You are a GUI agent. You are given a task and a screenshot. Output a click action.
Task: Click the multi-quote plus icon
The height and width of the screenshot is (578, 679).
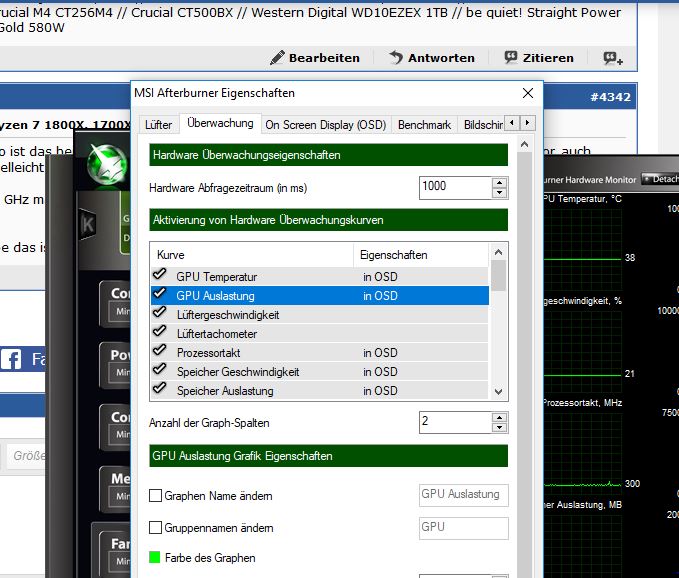tap(613, 58)
